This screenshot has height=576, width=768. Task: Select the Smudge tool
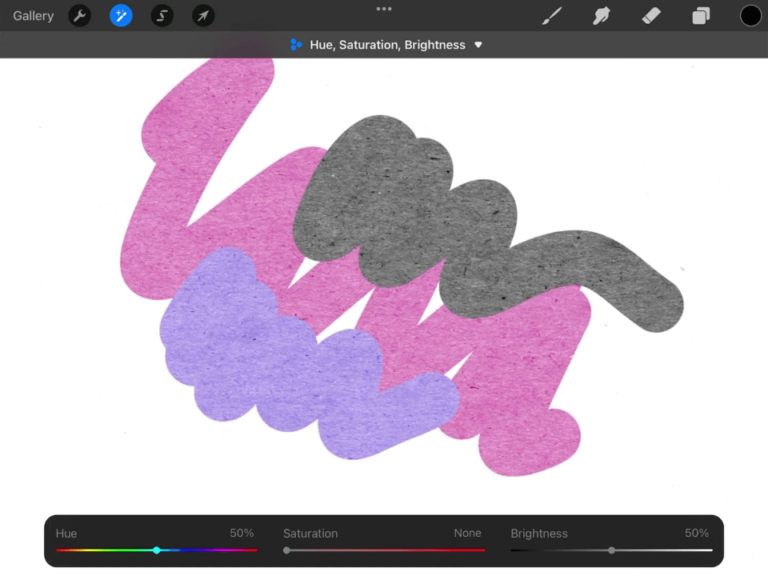tap(601, 16)
